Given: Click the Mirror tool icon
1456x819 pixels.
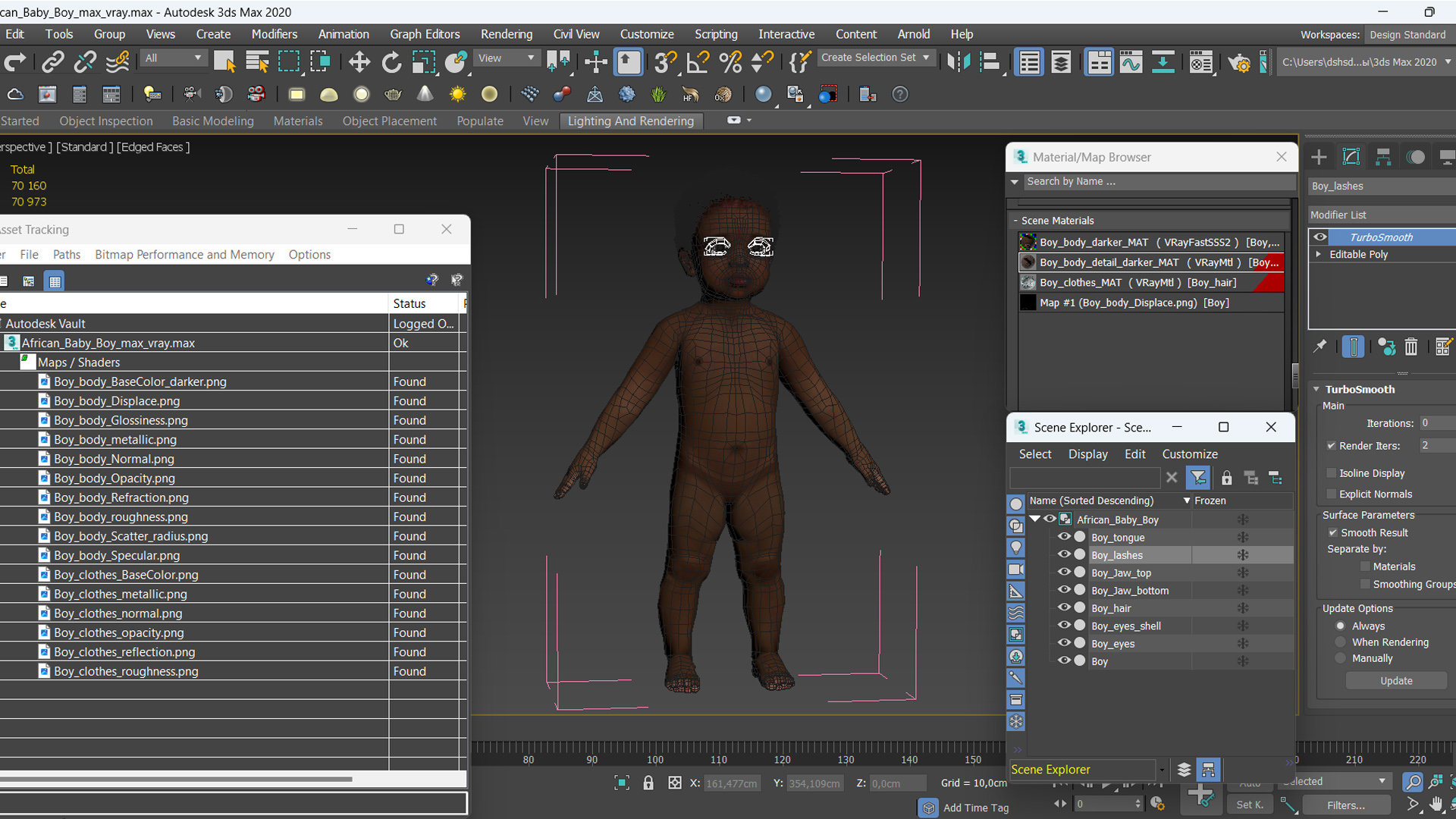Looking at the screenshot, I should coord(959,62).
